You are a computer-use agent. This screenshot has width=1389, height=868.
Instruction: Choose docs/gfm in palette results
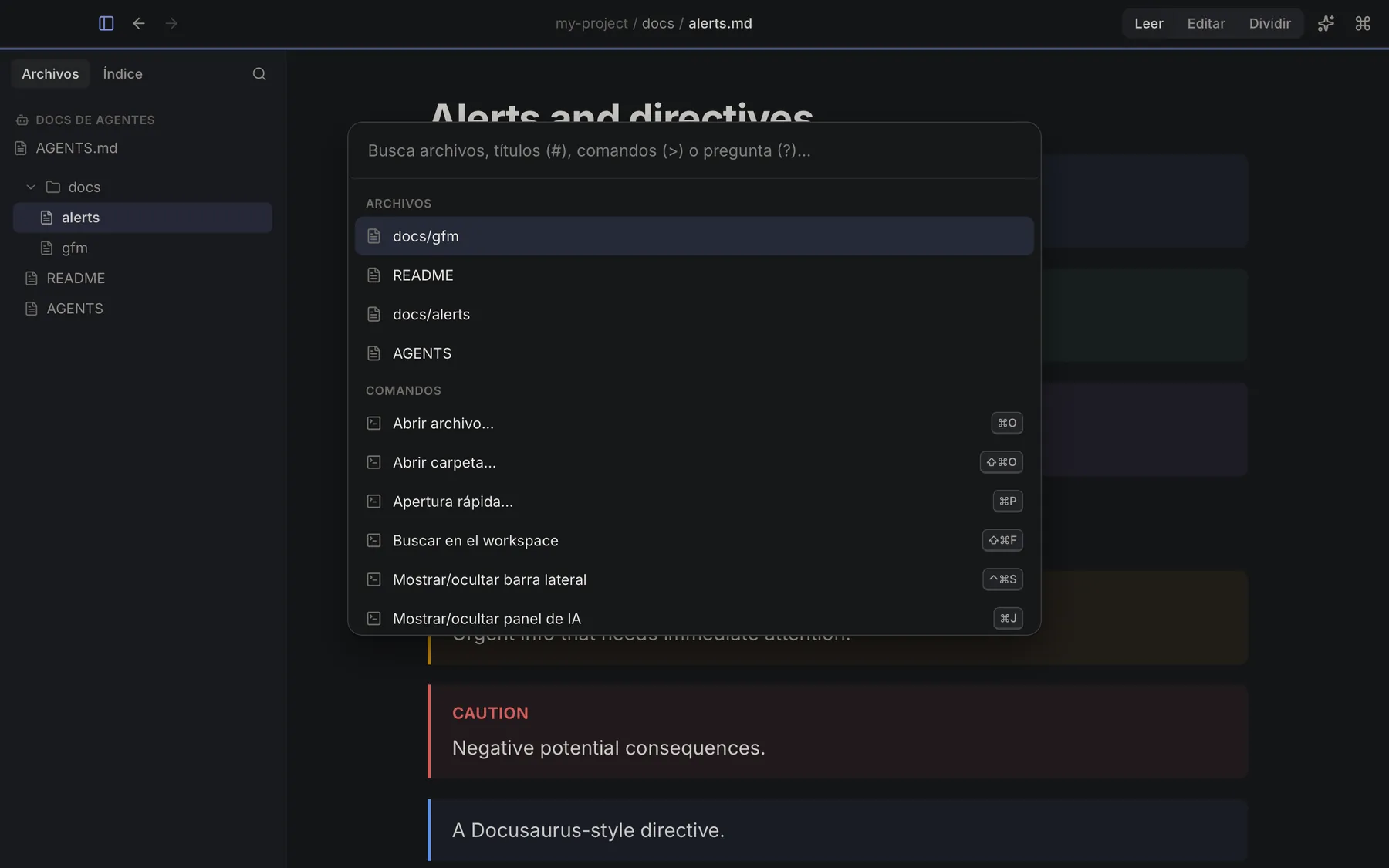pos(694,236)
